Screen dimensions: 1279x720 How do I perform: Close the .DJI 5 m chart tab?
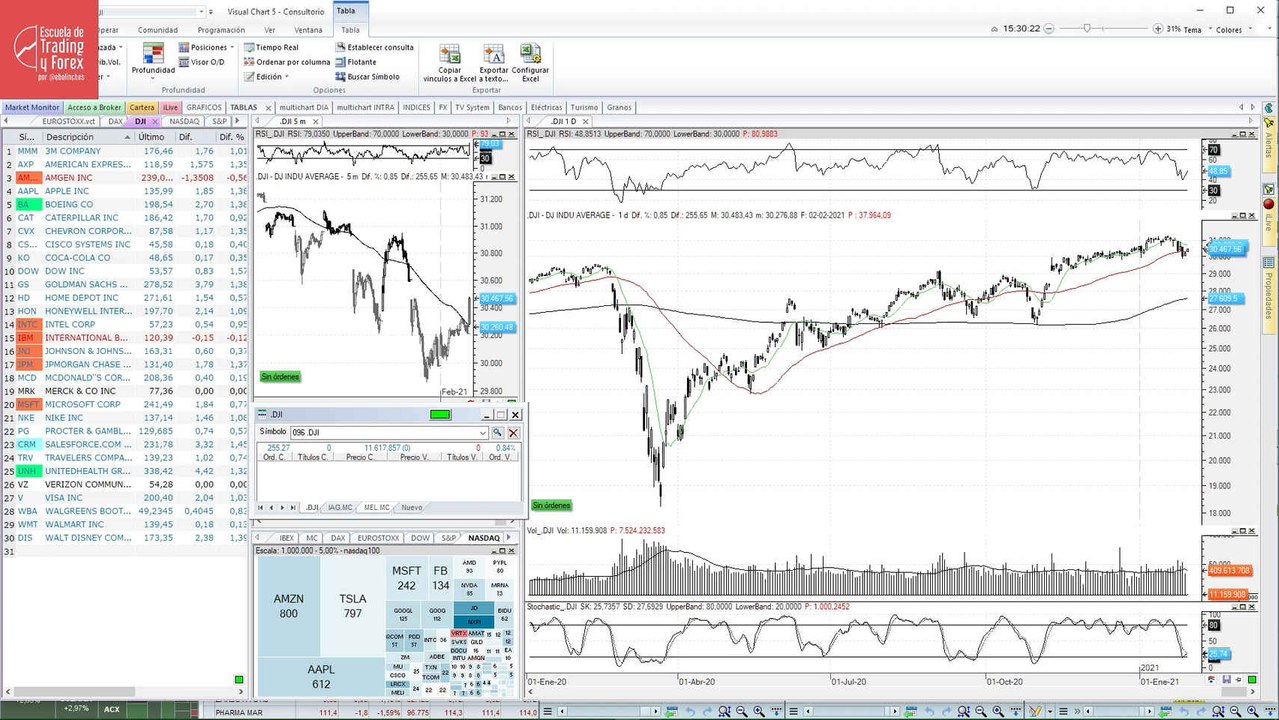pos(316,121)
